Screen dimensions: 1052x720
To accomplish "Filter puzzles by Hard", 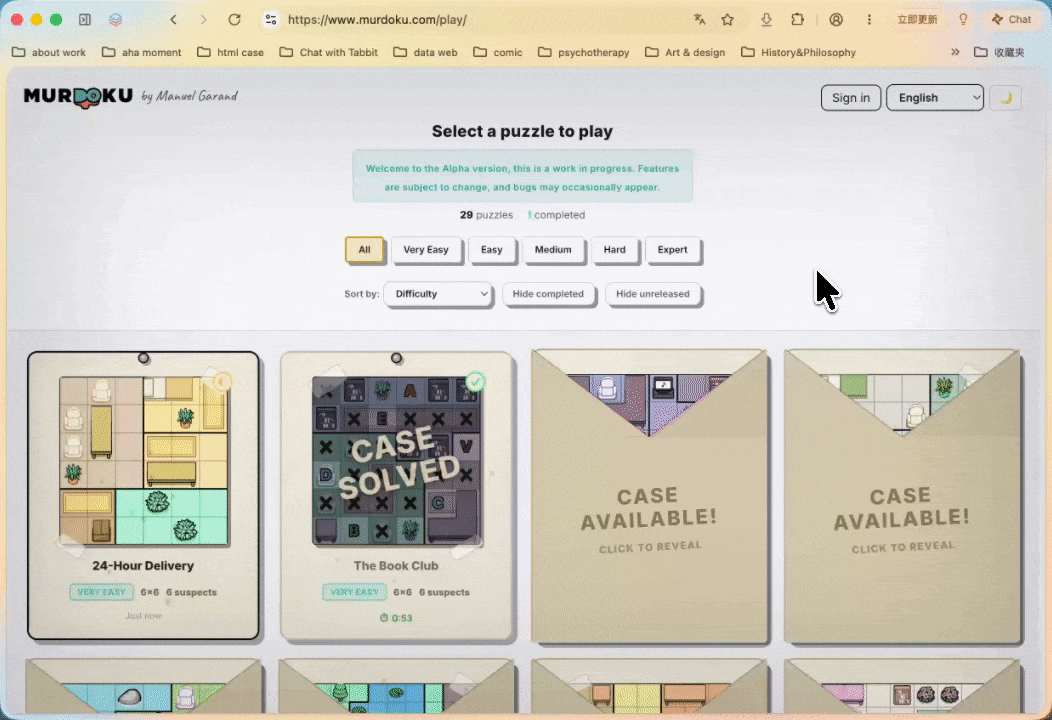I will click(x=614, y=250).
